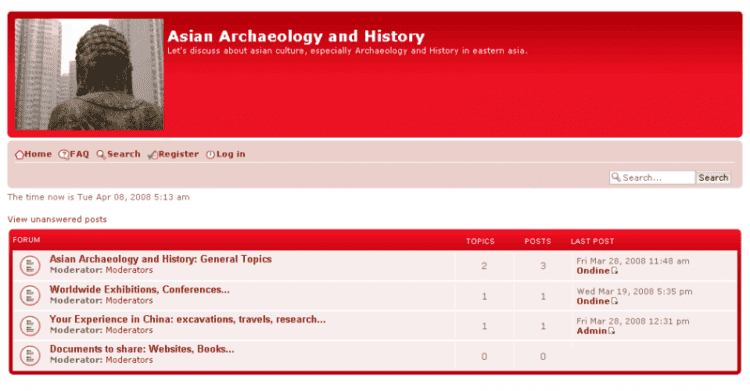Image resolution: width=750 pixels, height=391 pixels.
Task: Open the Search navigation link
Action: 124,154
